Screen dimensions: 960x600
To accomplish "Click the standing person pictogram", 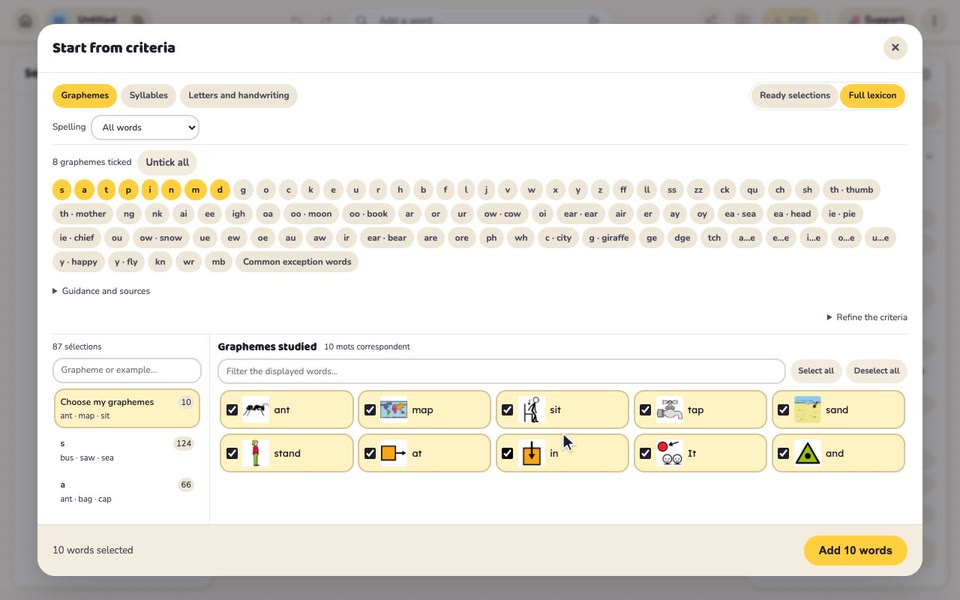I will pos(255,453).
